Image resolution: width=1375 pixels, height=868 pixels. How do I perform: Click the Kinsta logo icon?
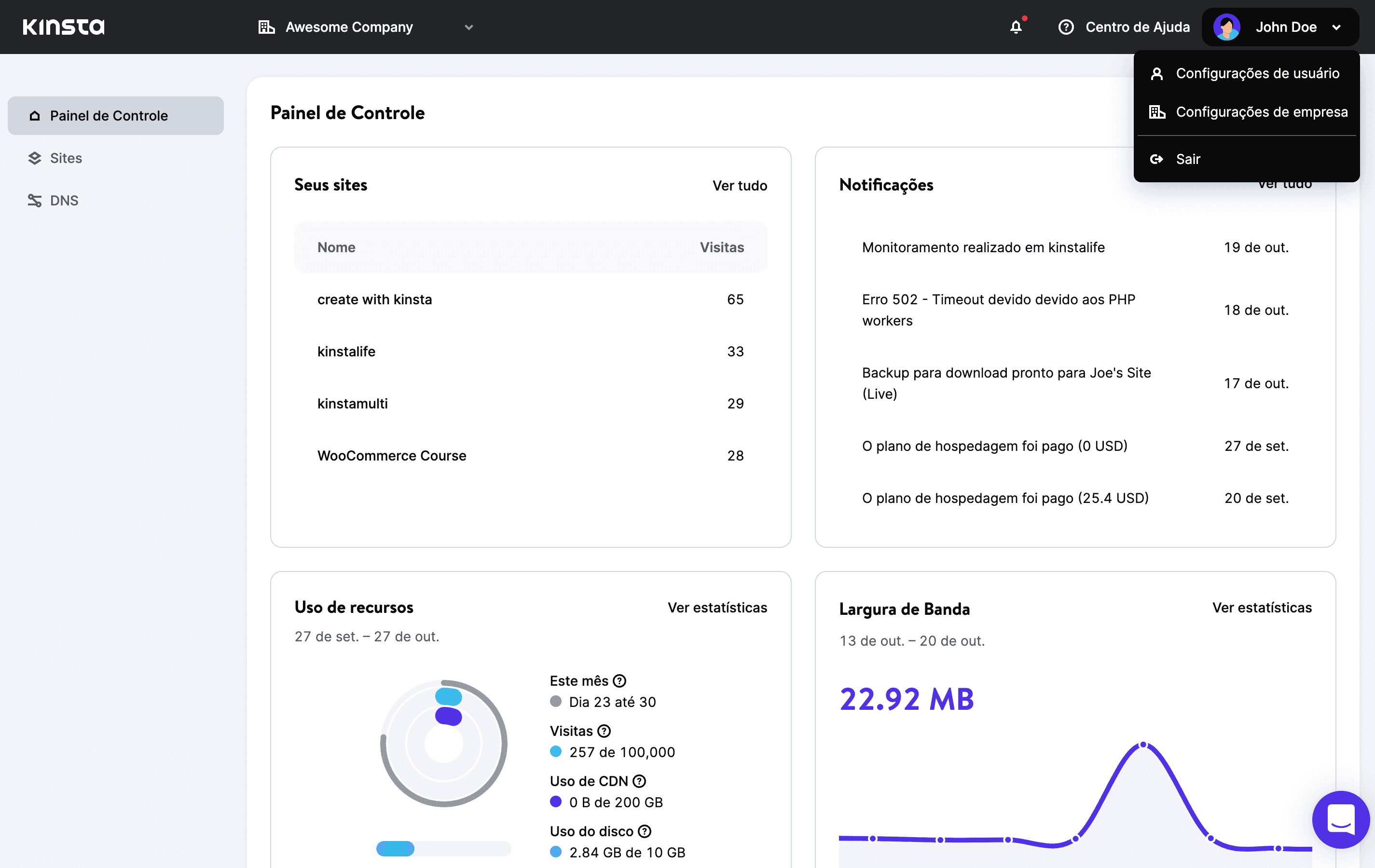click(62, 26)
